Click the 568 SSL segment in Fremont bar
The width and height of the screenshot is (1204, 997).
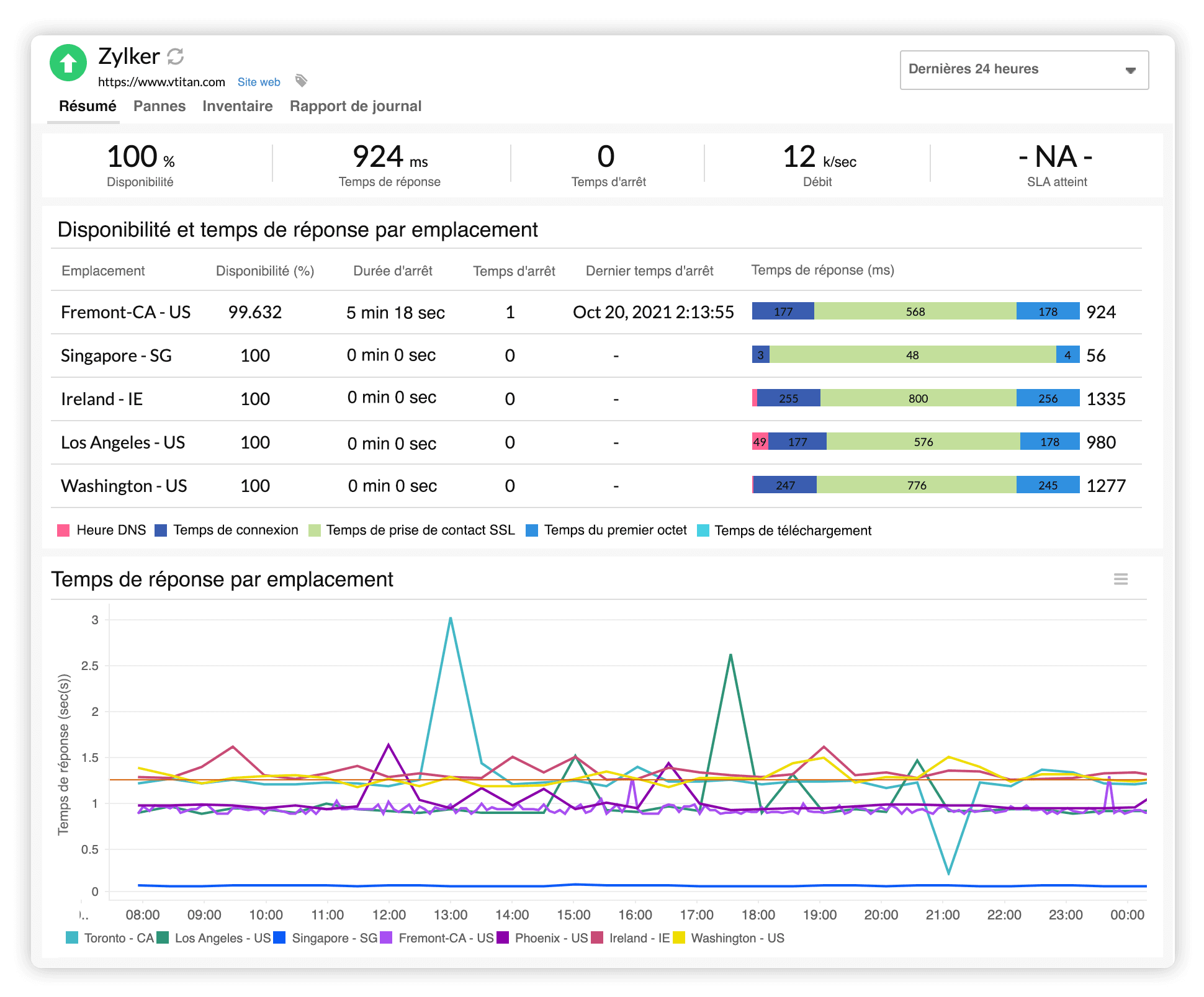click(x=915, y=311)
